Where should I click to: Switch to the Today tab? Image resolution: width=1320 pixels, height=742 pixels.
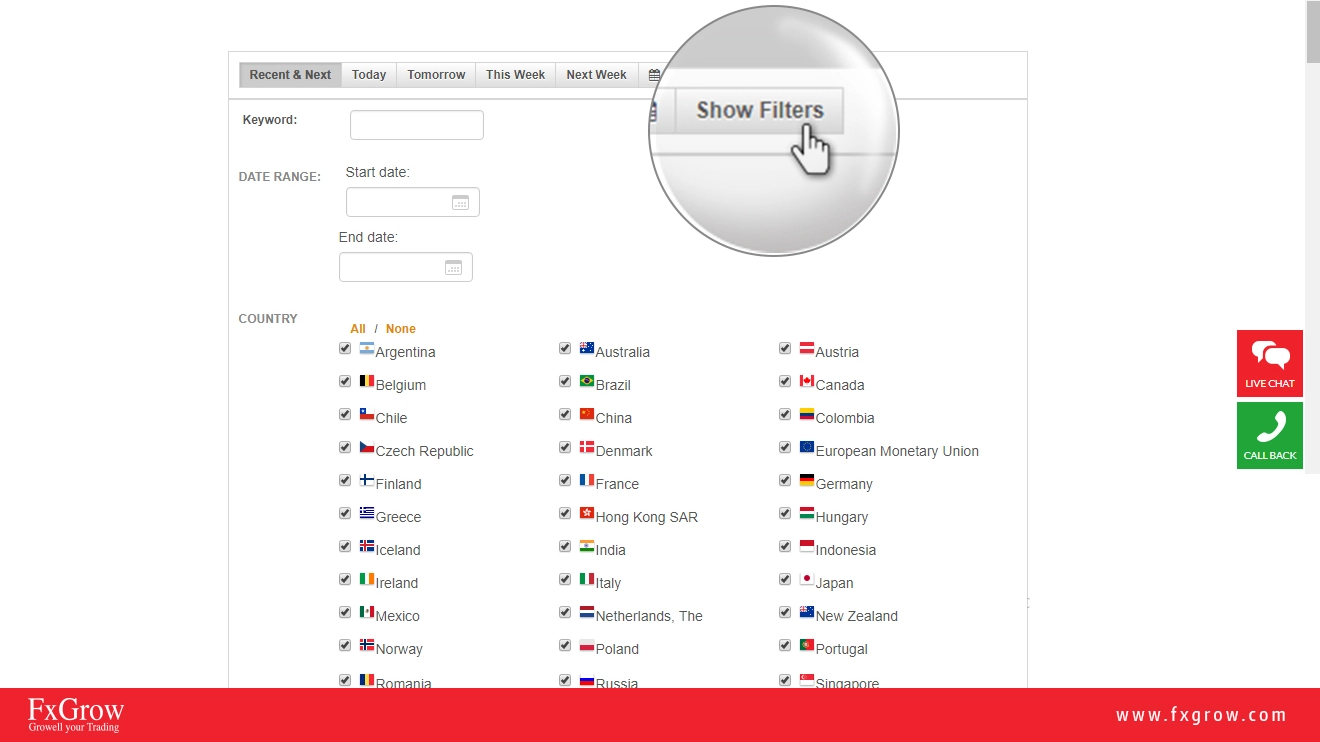click(x=369, y=75)
